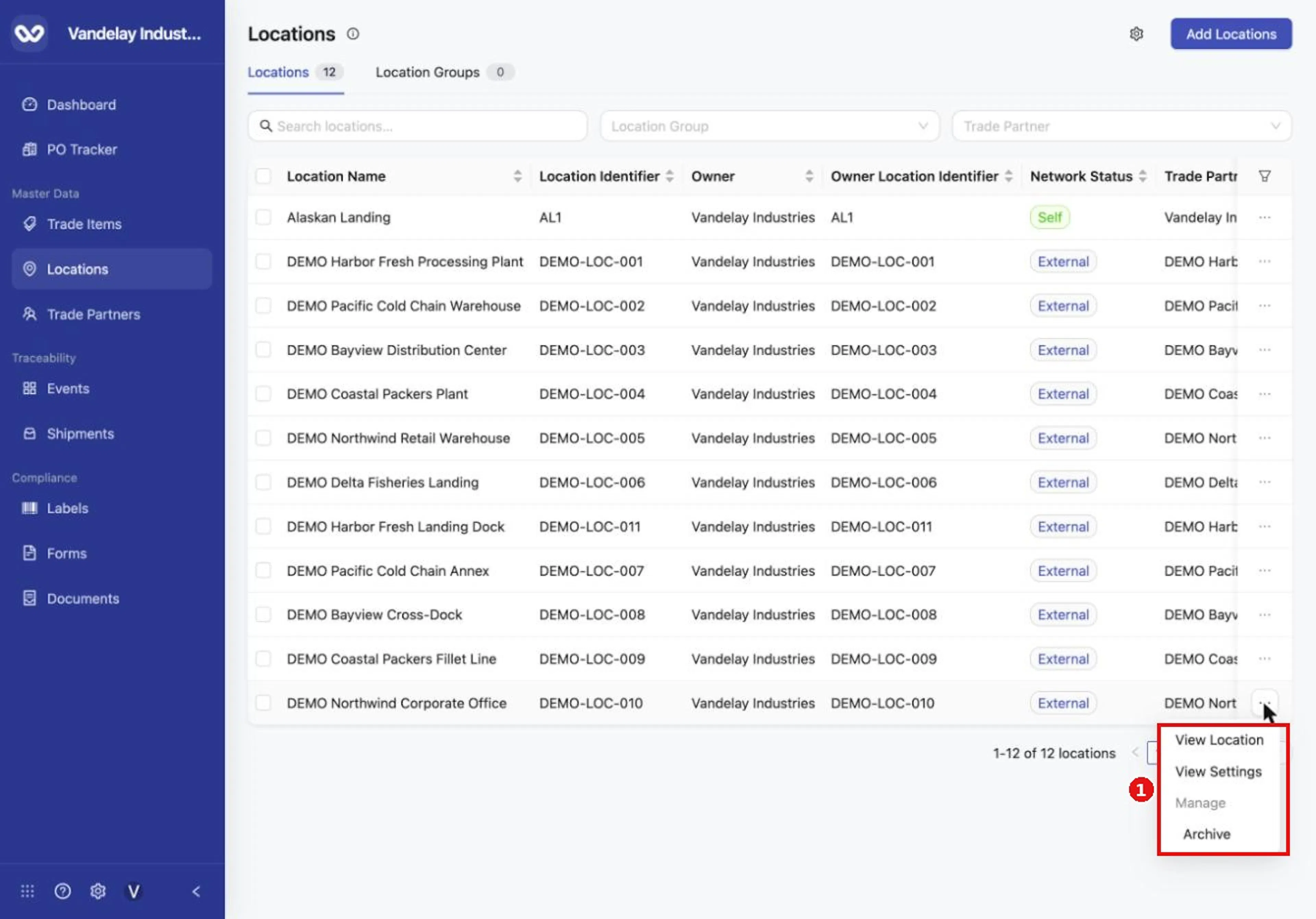Check DEMO Northwind Corporate Office checkbox
Viewport: 1316px width, 919px height.
(x=263, y=703)
